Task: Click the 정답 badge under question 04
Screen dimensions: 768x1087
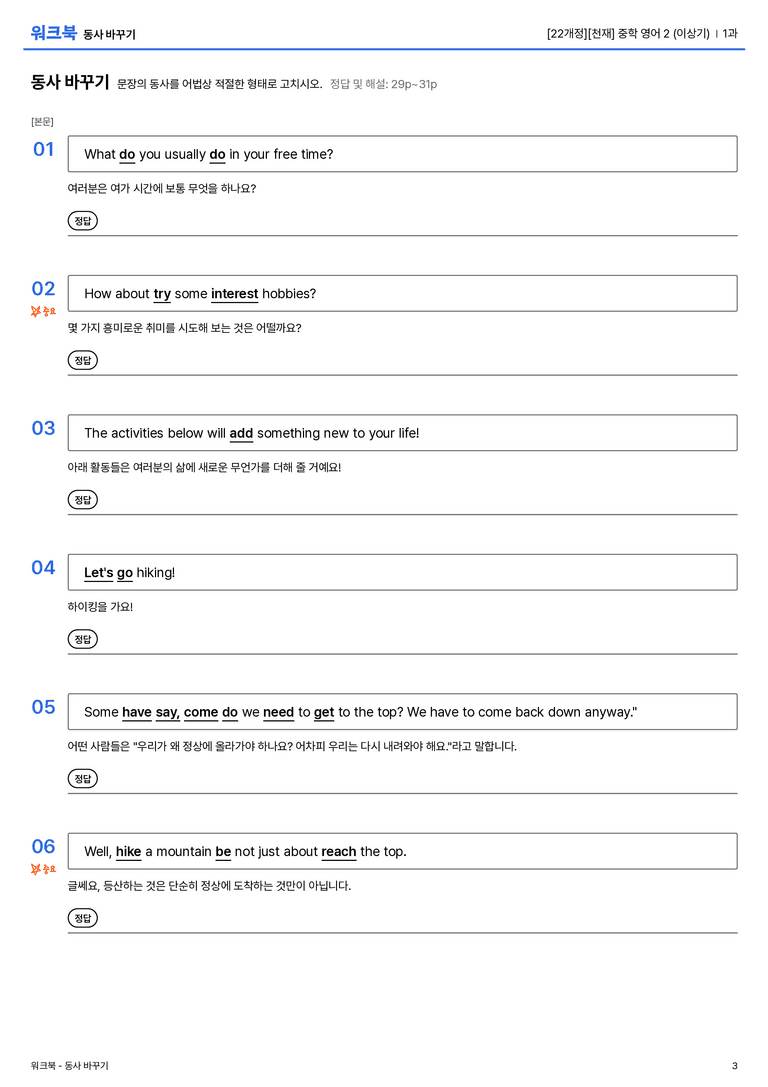Action: click(x=82, y=638)
